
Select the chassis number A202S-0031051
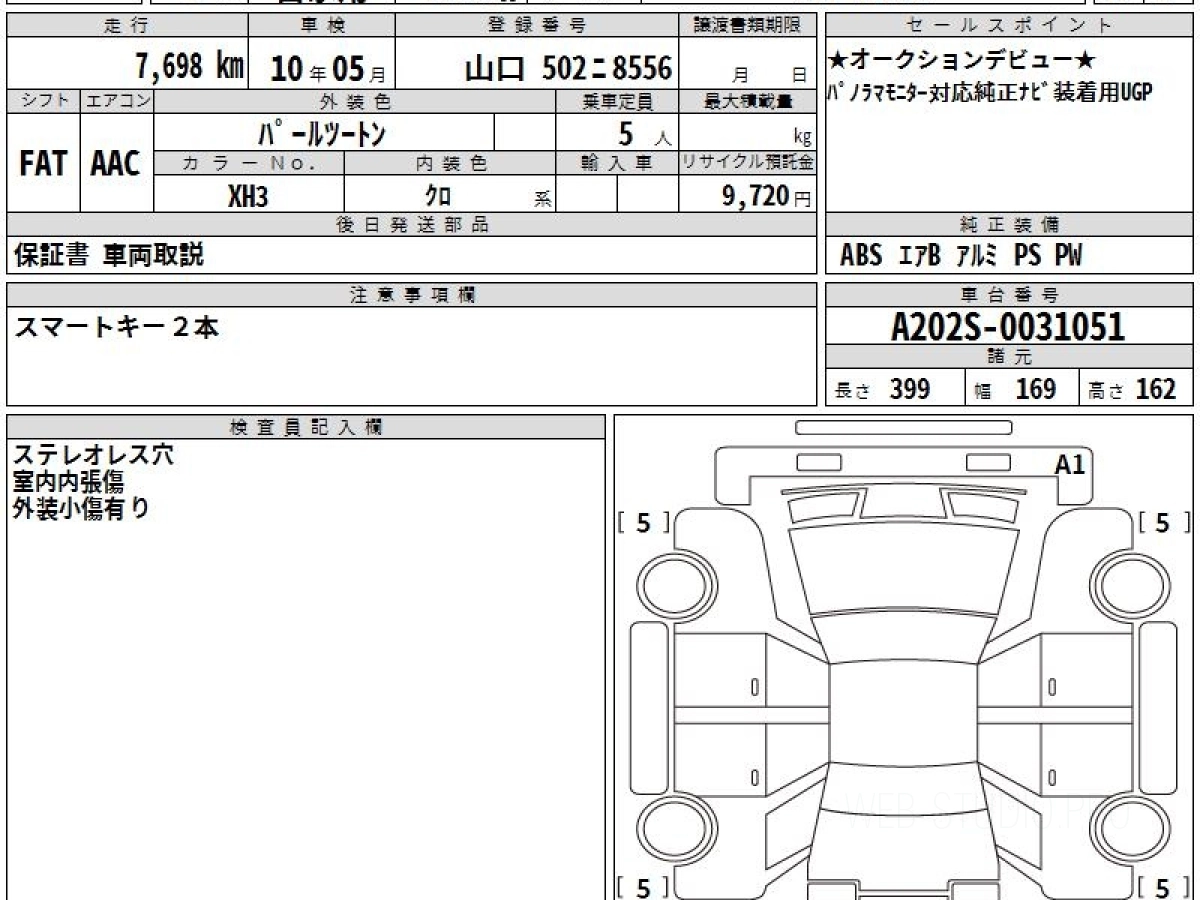(x=1008, y=326)
